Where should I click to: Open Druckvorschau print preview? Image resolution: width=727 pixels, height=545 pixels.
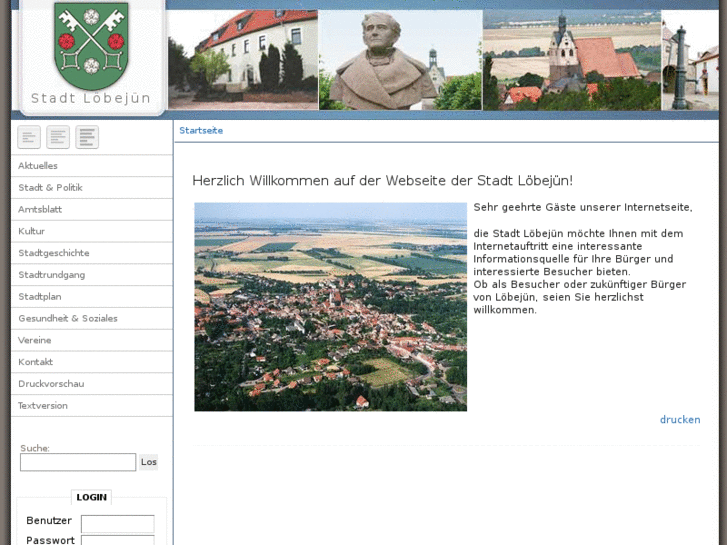click(51, 384)
